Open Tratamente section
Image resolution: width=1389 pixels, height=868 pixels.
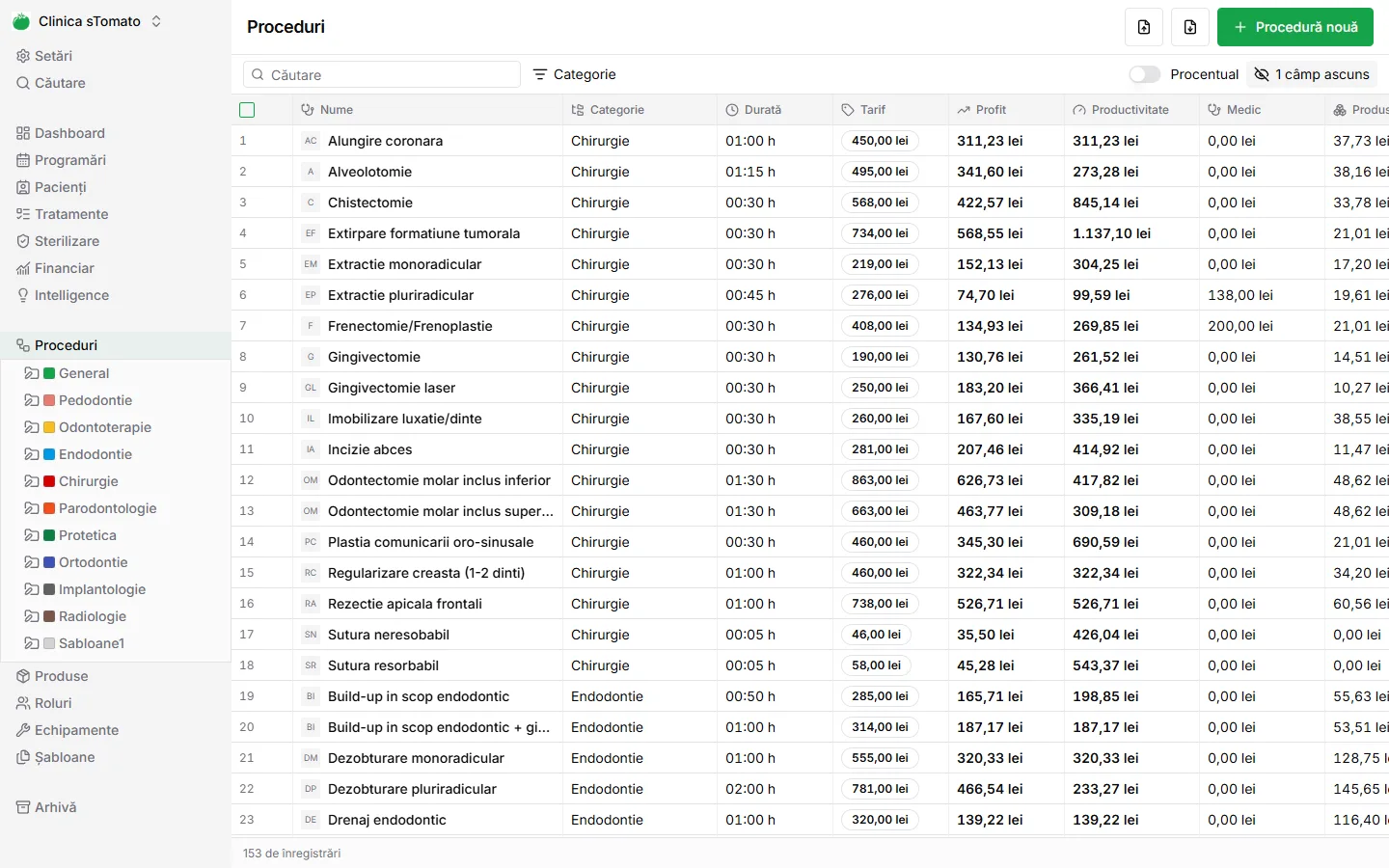pyautogui.click(x=71, y=214)
